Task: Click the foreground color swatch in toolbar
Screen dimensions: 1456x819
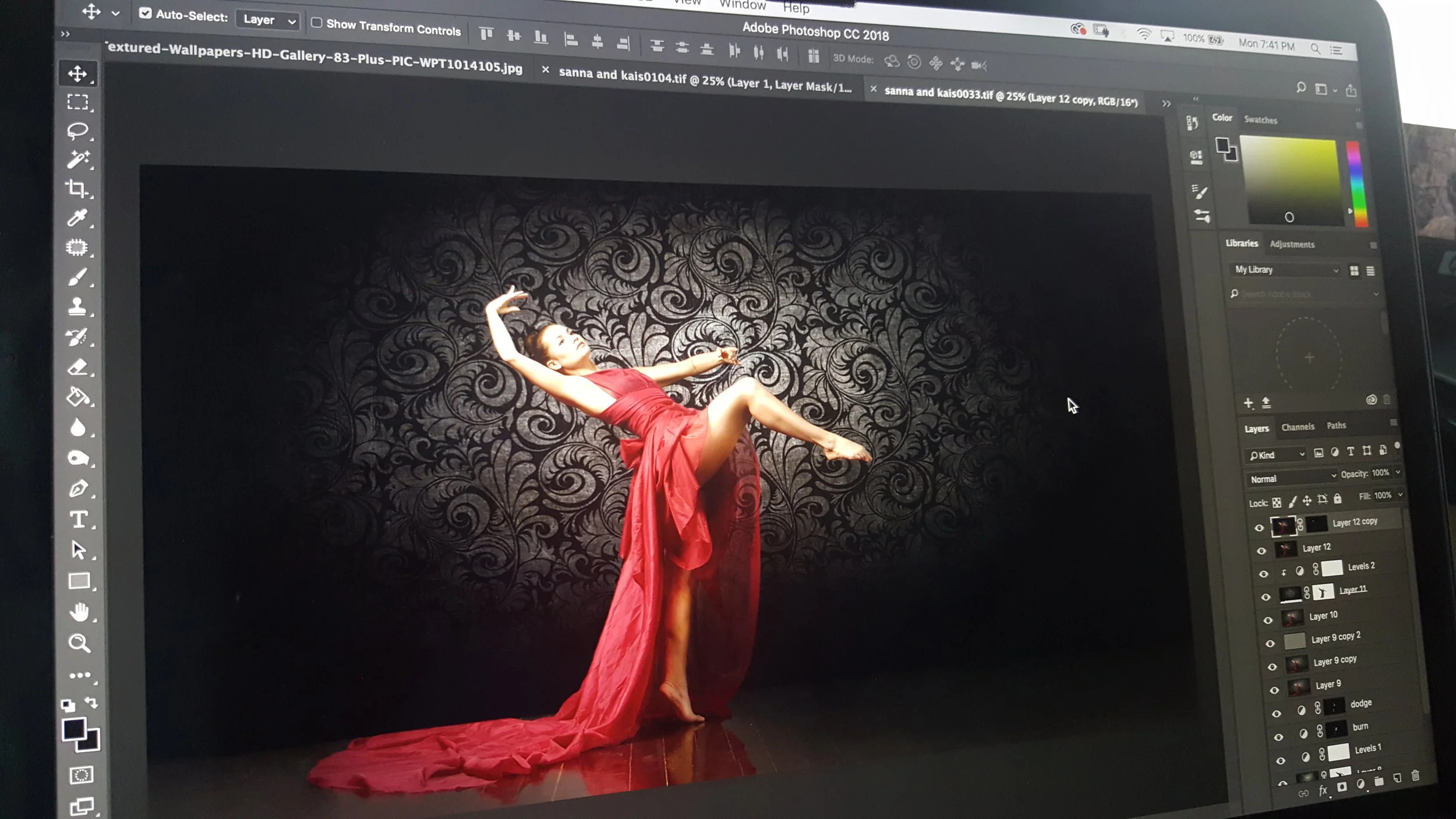Action: 74,729
